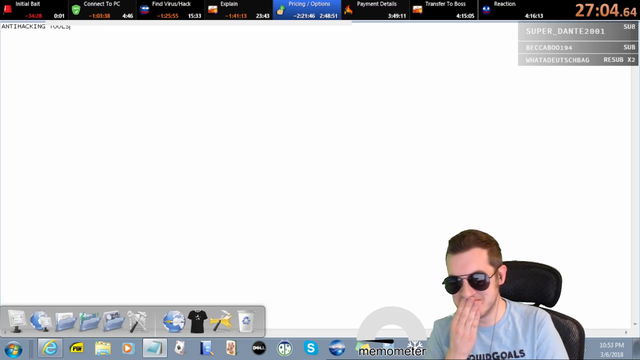This screenshot has width=640, height=360.
Task: Click the clock showing 10:53 PM
Action: 611,345
